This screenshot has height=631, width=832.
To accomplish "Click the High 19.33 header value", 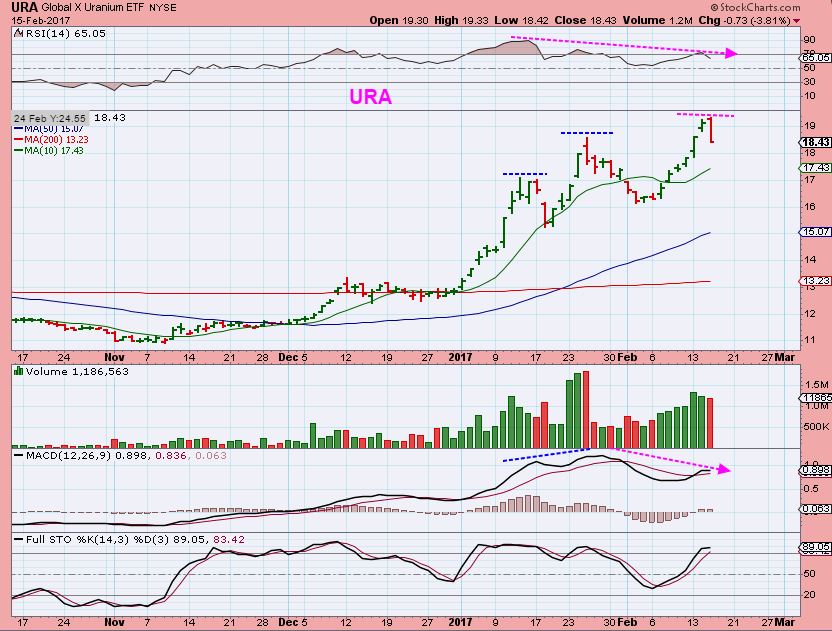I will tap(462, 21).
